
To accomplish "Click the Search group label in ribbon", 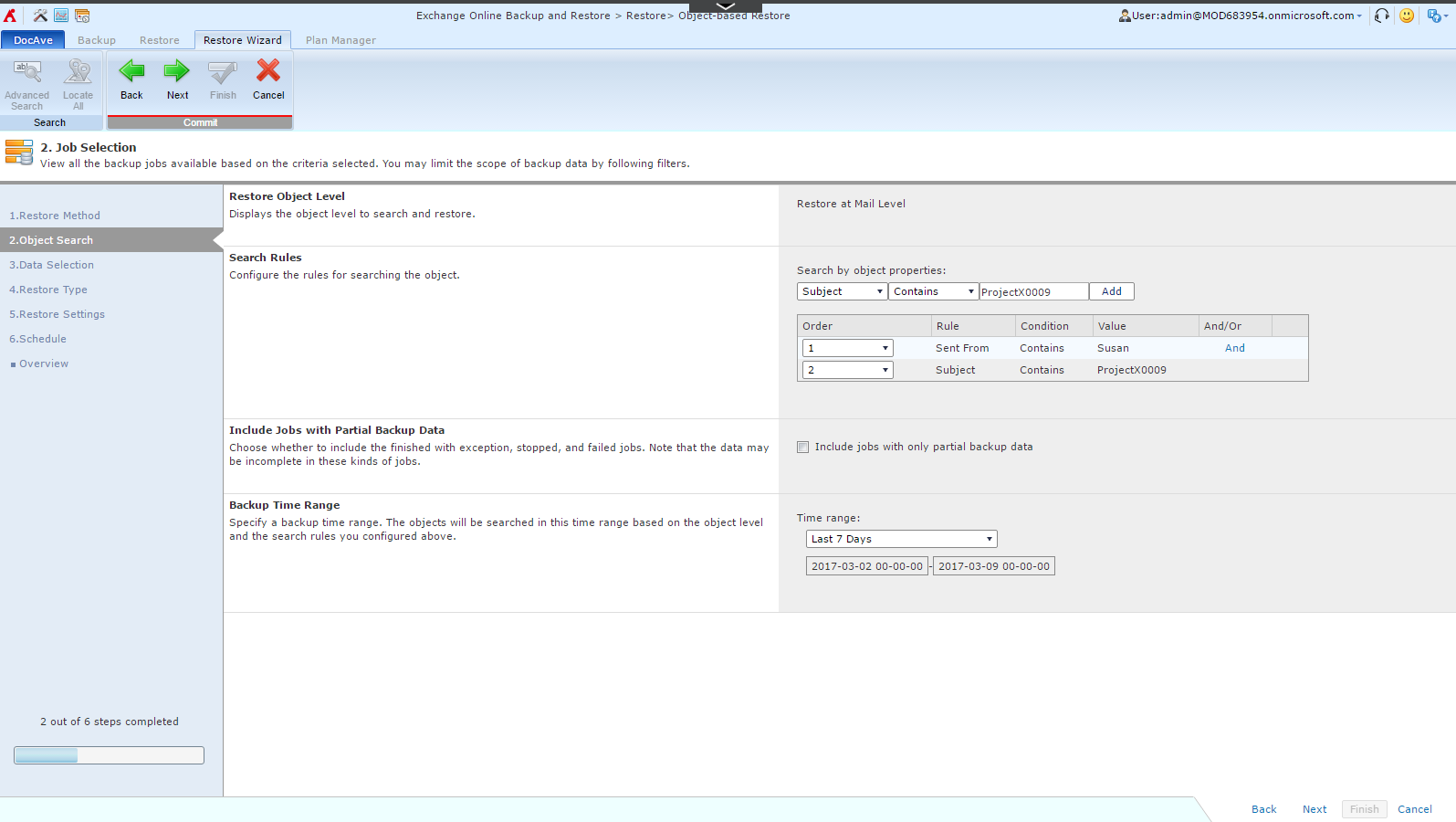I will pos(49,122).
